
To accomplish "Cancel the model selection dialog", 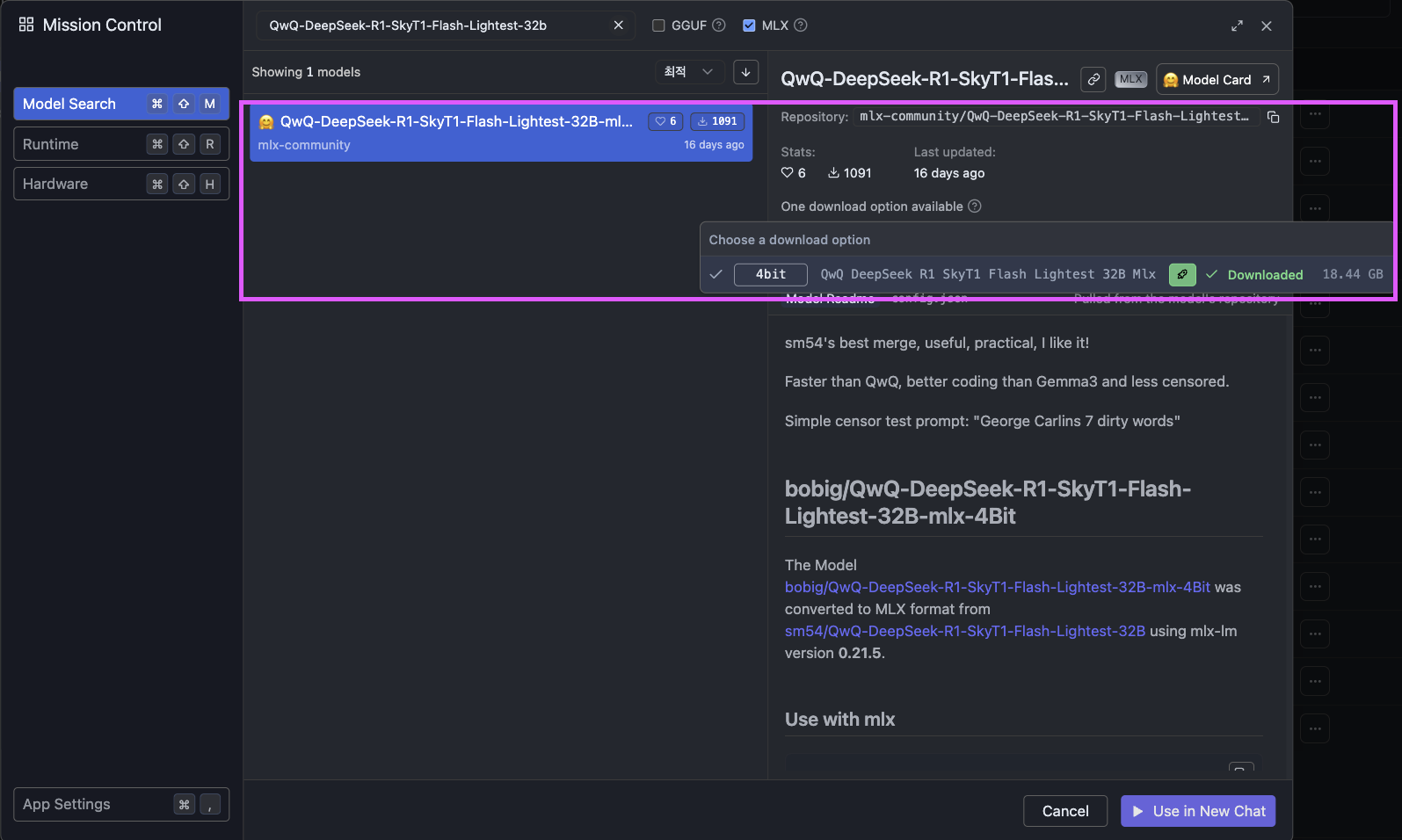I will pos(1065,811).
